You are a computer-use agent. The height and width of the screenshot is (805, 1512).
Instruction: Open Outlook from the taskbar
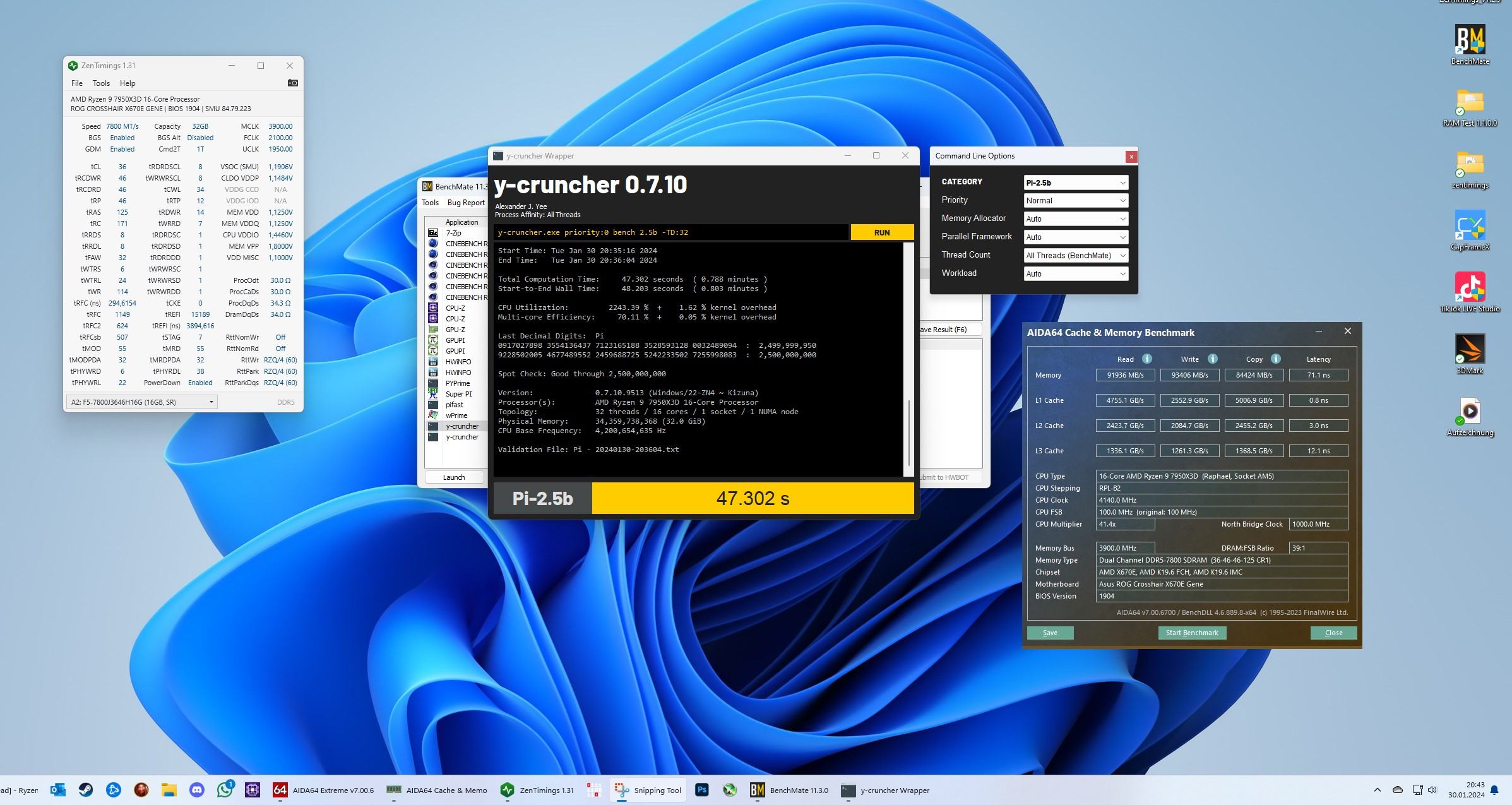(x=58, y=790)
